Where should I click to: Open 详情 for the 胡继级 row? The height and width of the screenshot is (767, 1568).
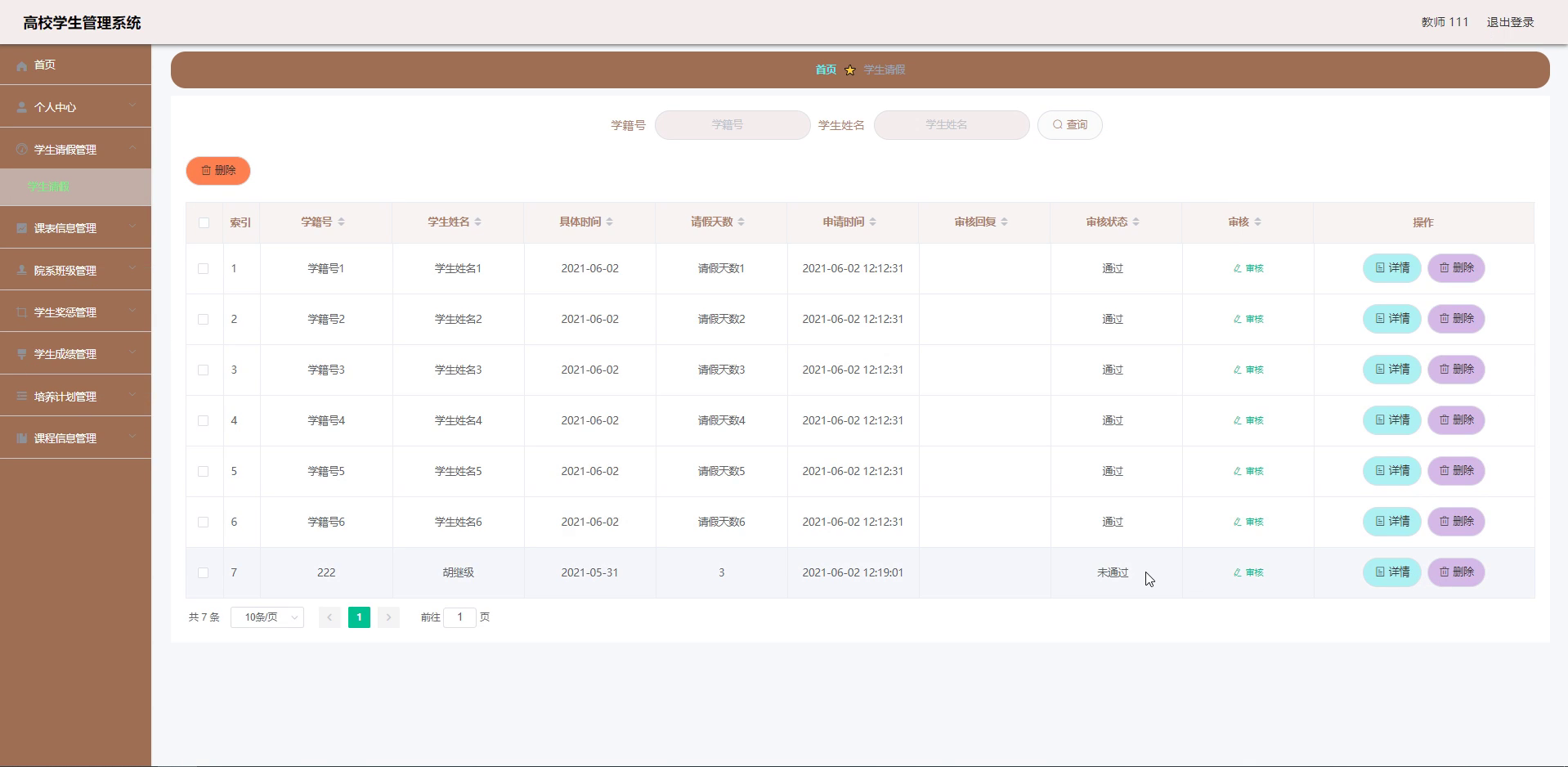1391,572
